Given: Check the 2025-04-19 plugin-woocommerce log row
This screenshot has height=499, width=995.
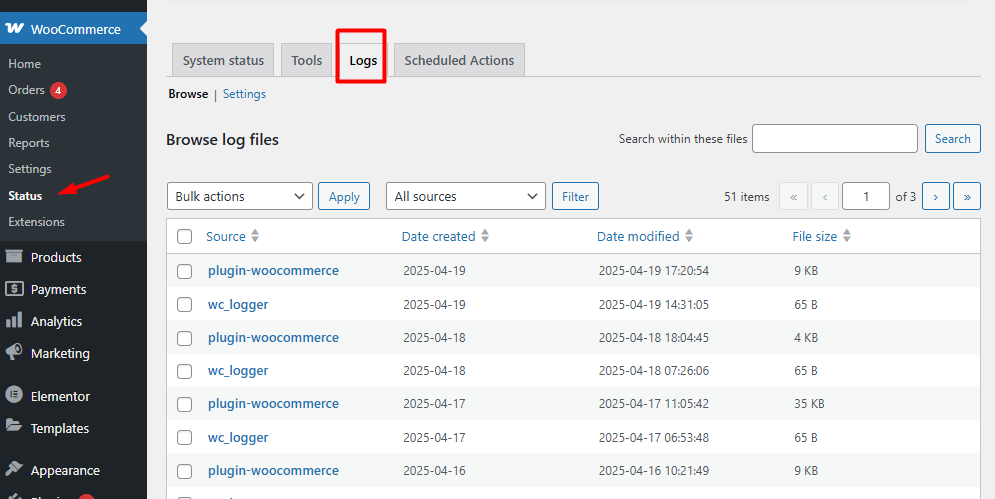Looking at the screenshot, I should 185,271.
